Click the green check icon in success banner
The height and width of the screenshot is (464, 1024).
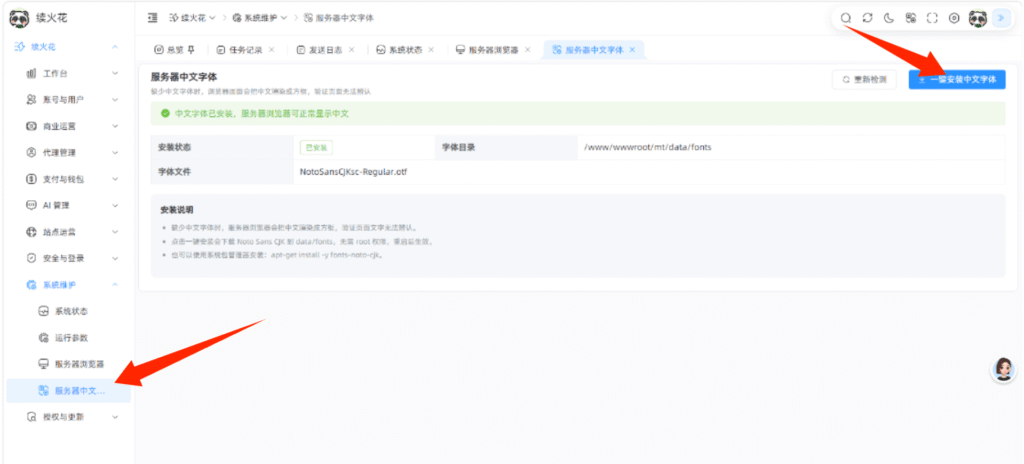tap(165, 113)
